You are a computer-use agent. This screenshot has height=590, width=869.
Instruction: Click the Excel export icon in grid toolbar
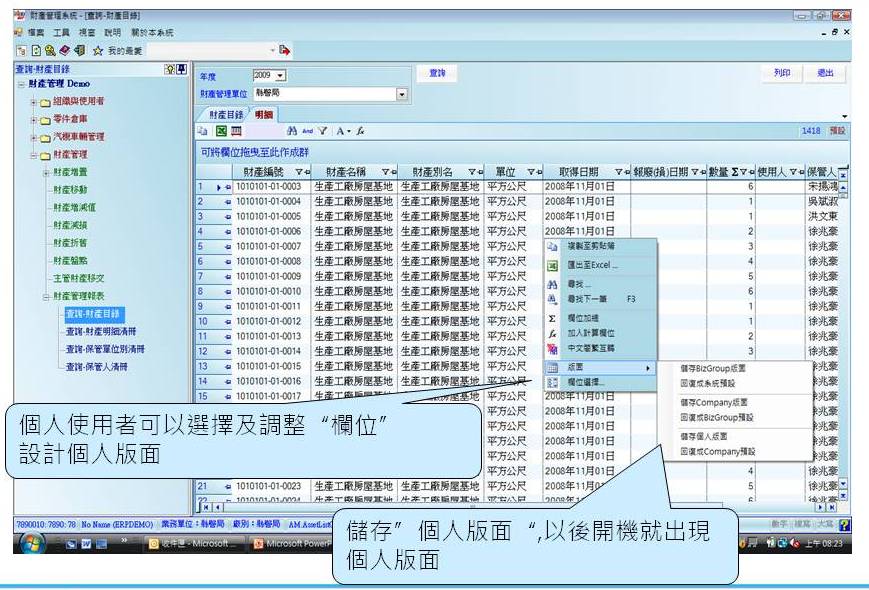coord(218,131)
